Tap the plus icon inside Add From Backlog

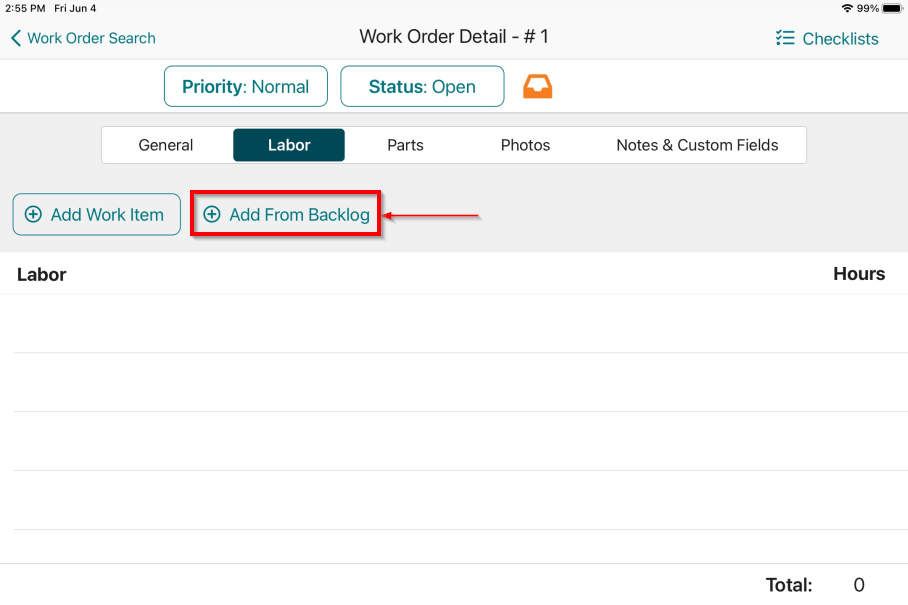pos(213,214)
